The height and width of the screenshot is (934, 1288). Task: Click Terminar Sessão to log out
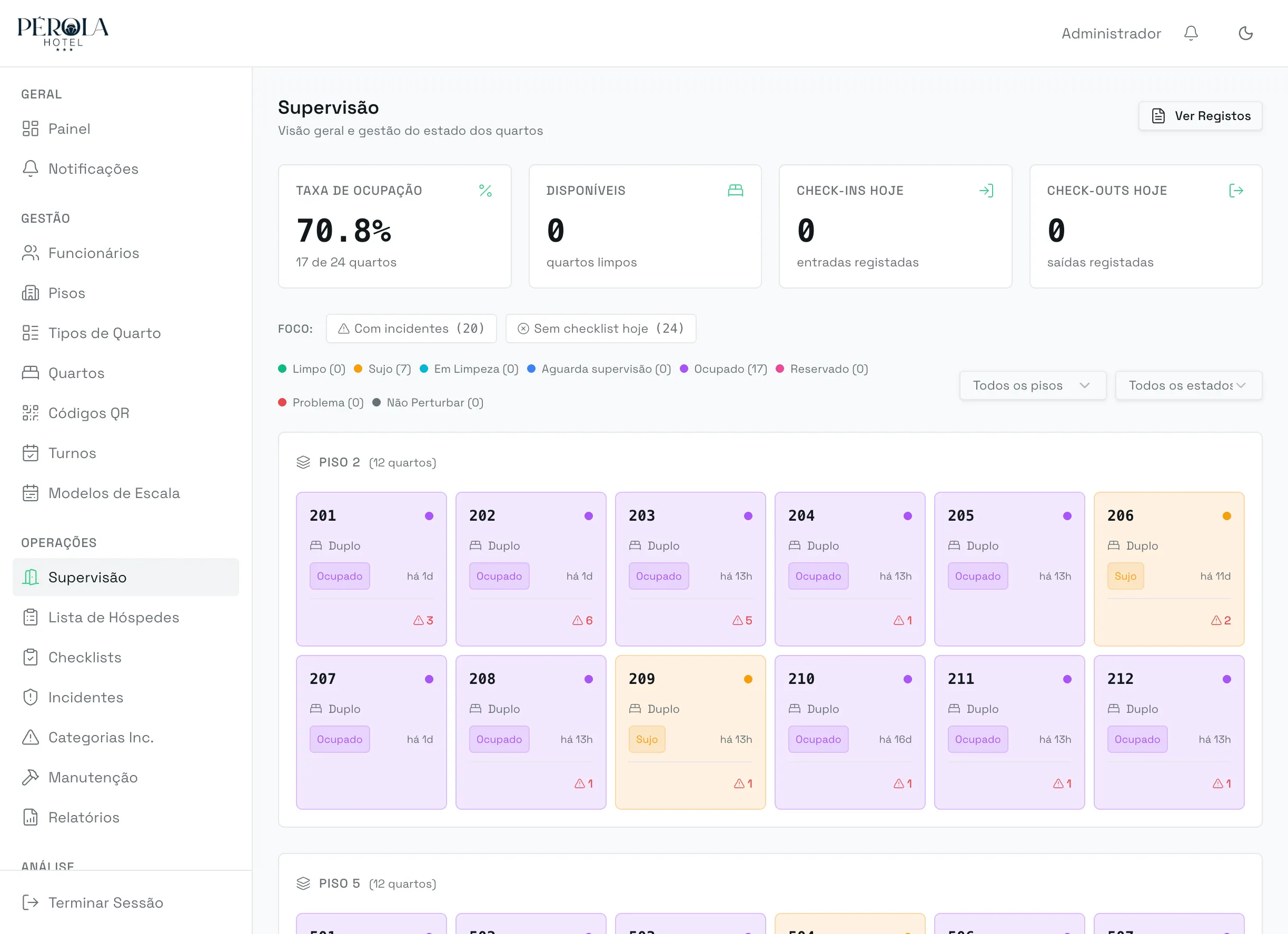click(x=125, y=903)
